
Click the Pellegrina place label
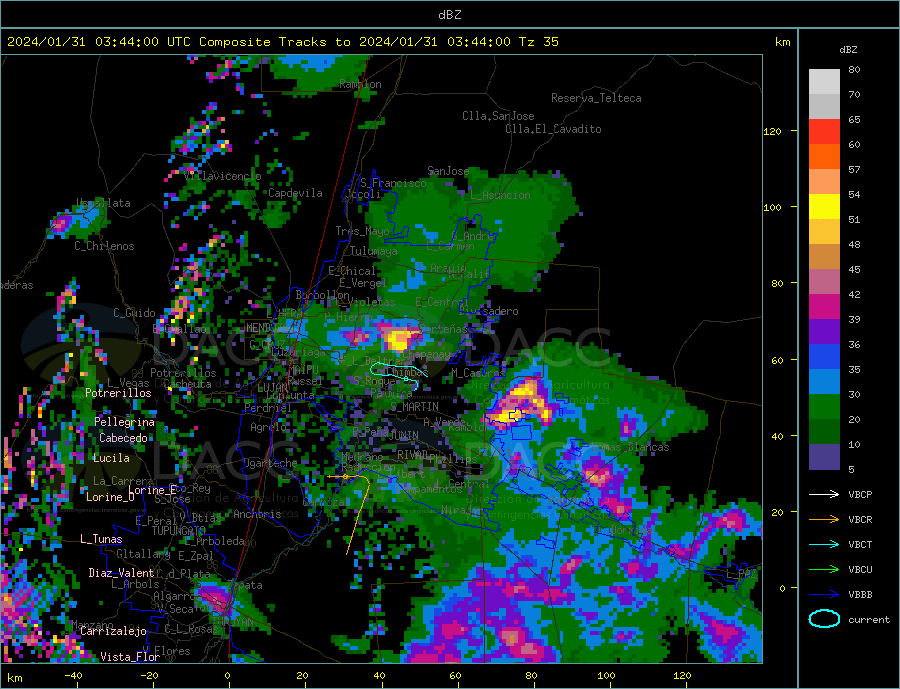(125, 422)
